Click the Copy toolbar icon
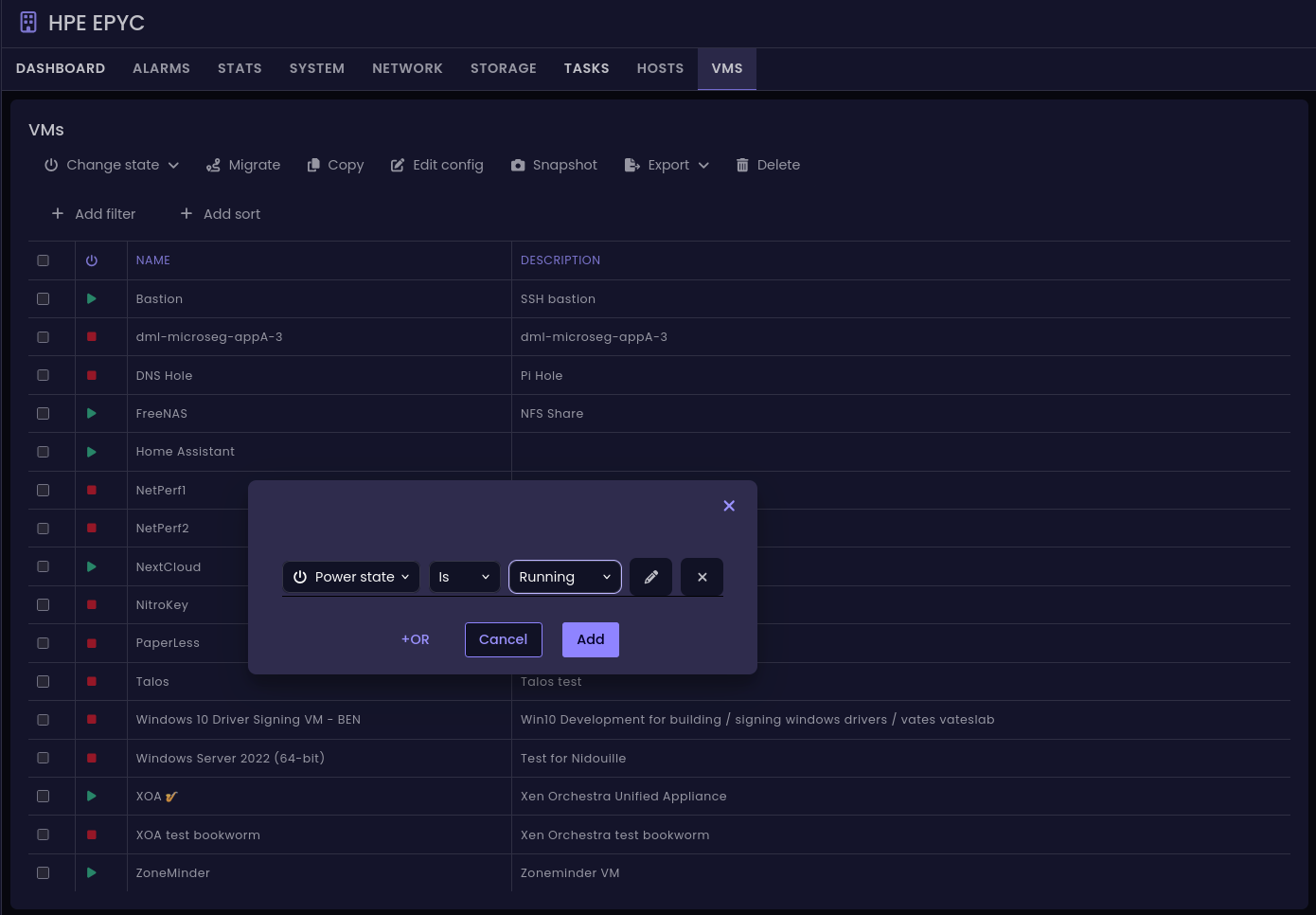1316x915 pixels. point(313,165)
